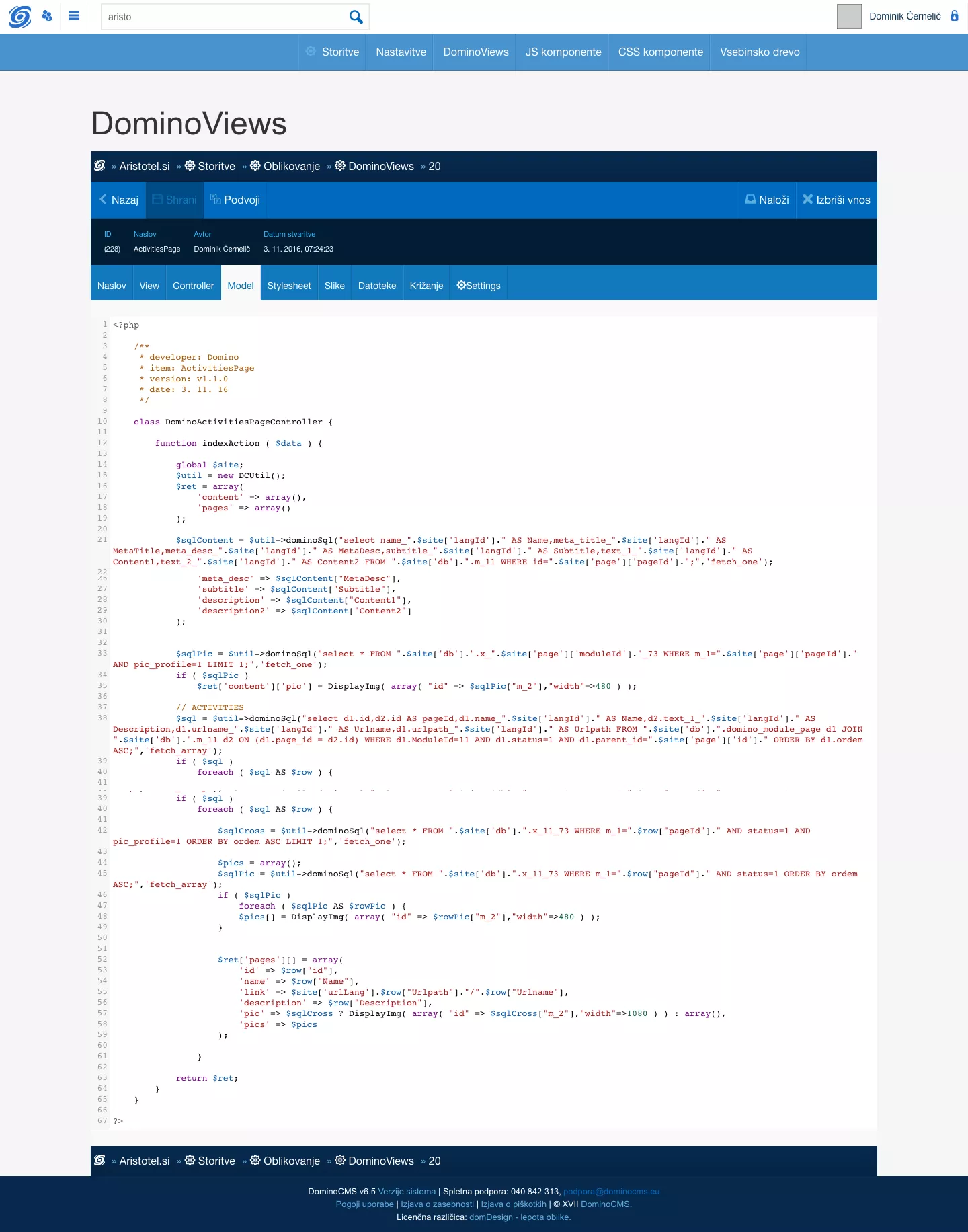Duplicate entry with Podvoji button

pyautogui.click(x=235, y=200)
